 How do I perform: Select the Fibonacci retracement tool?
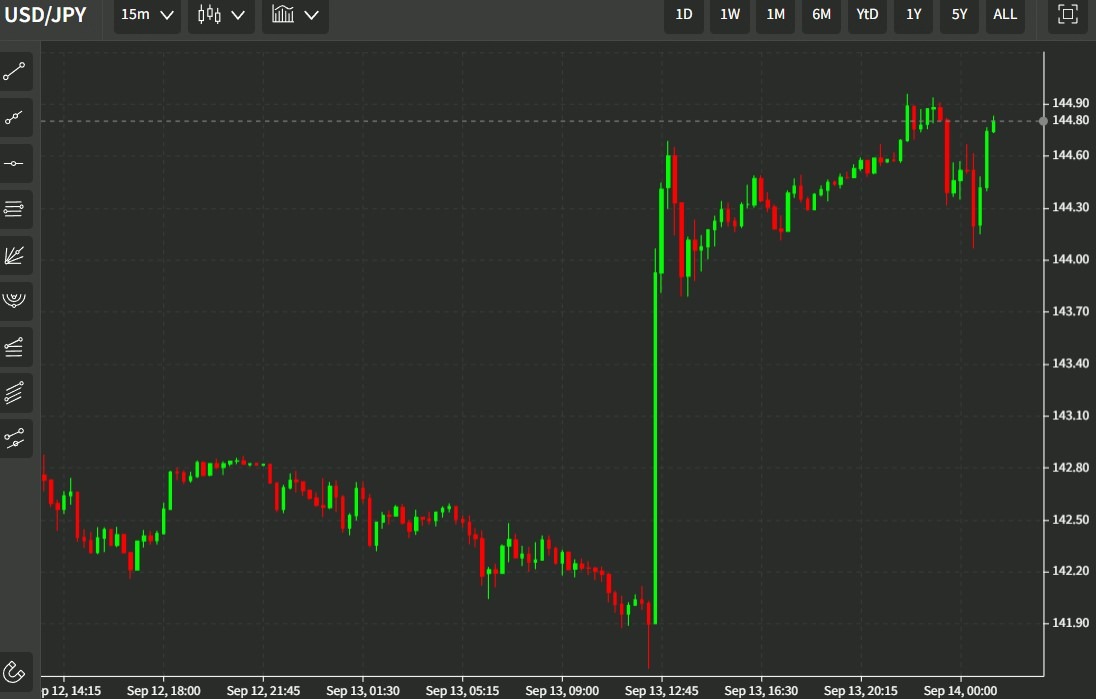point(15,347)
